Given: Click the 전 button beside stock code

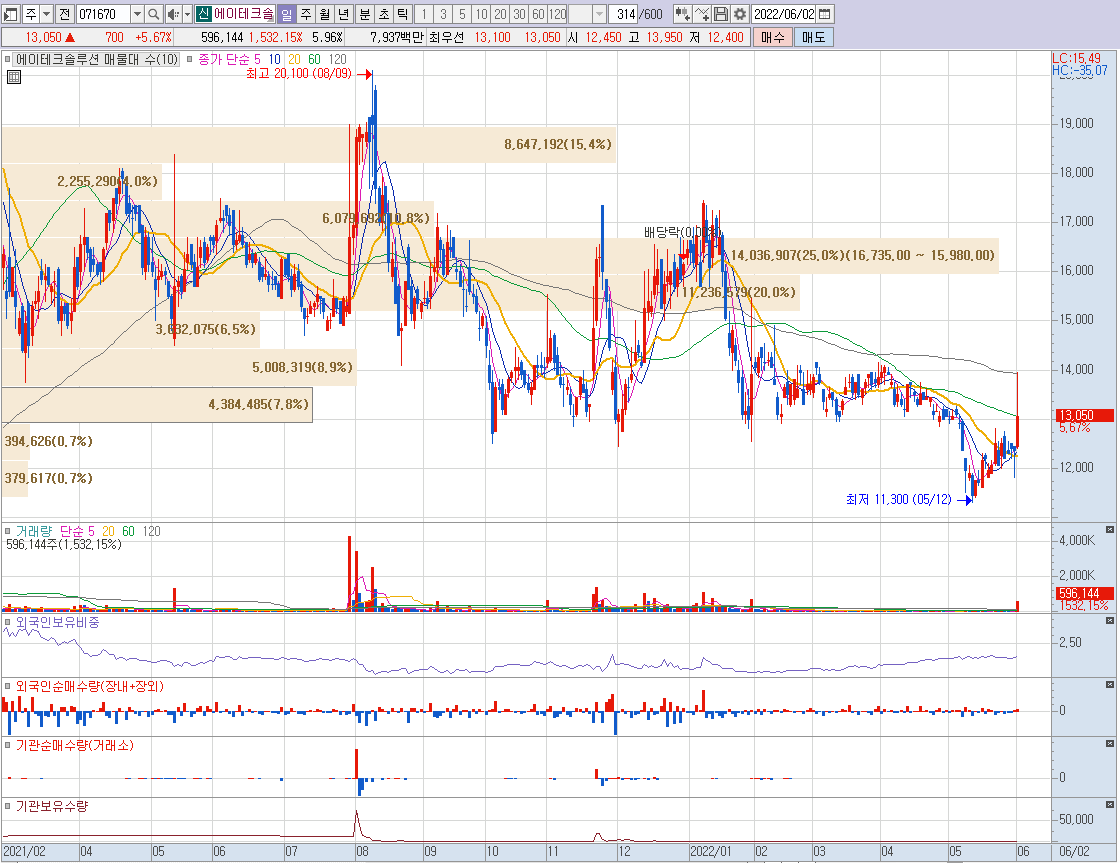Looking at the screenshot, I should pos(64,14).
